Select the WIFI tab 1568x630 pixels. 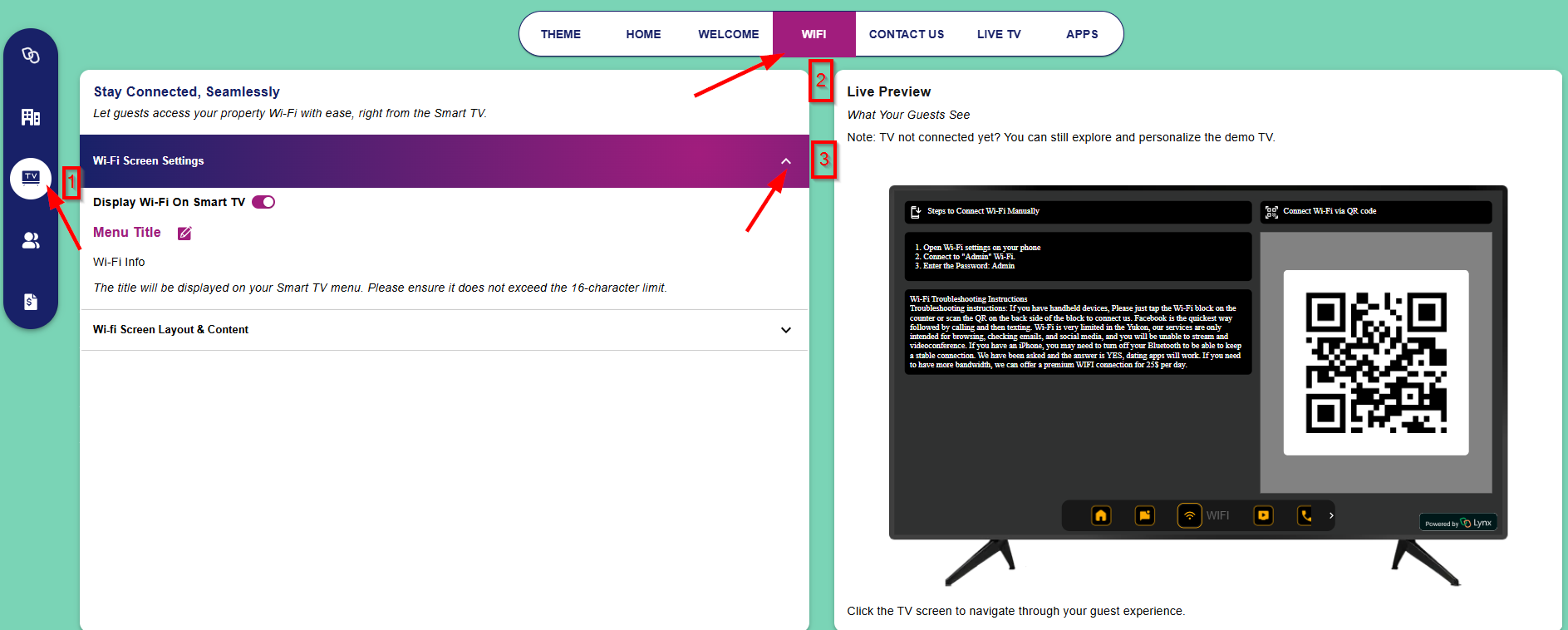tap(814, 34)
